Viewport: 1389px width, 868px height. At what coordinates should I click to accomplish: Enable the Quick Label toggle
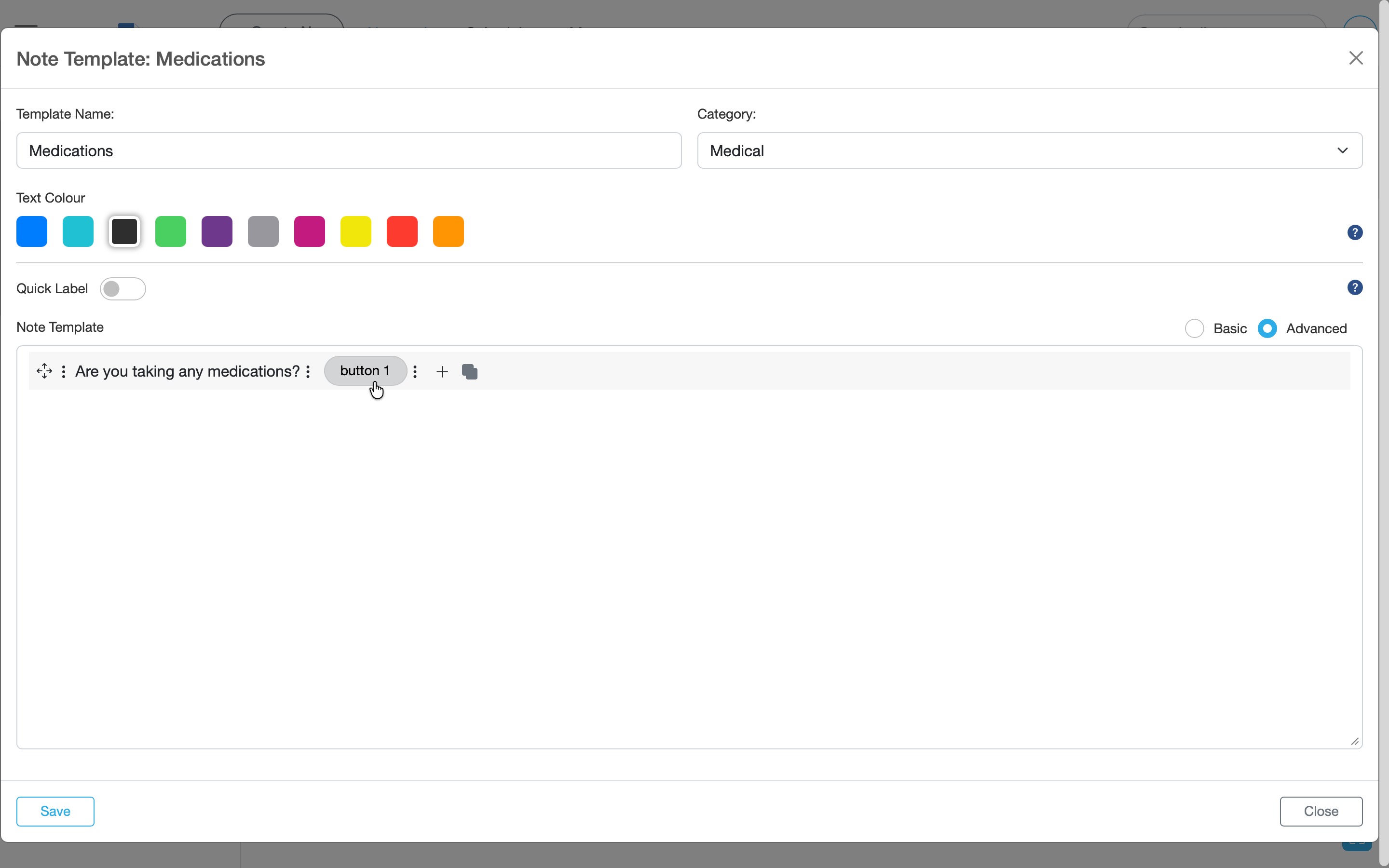pos(123,289)
